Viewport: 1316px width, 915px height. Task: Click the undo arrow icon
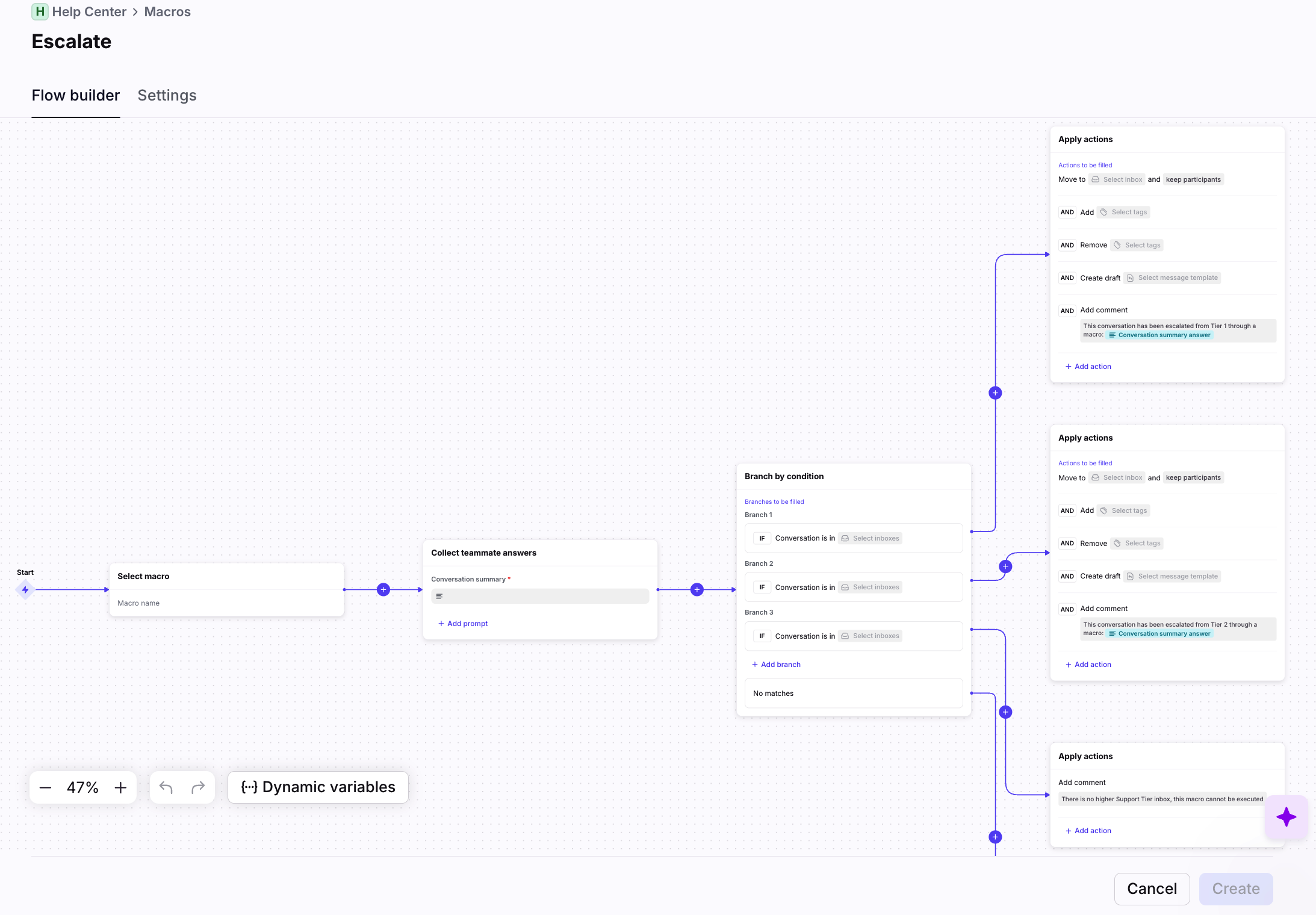click(166, 787)
